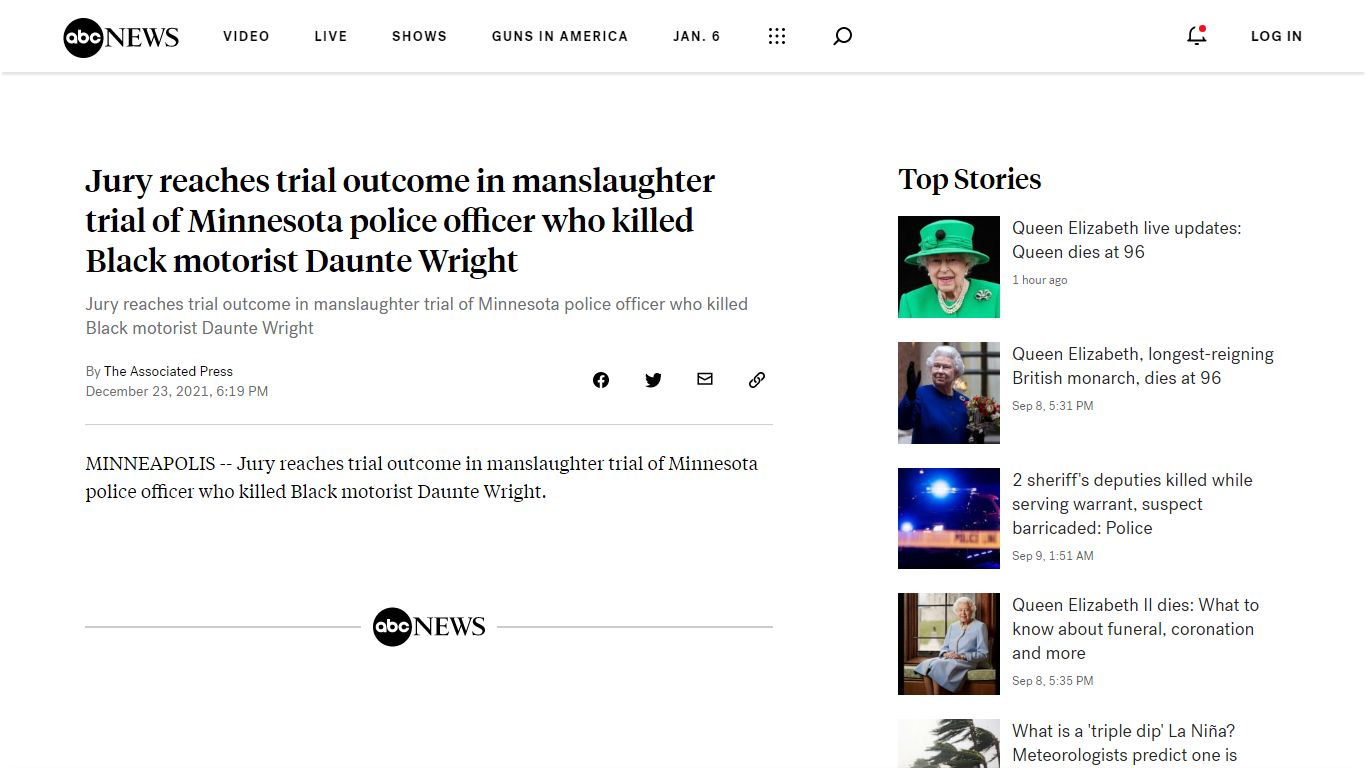
Task: Open the more sections grid icon
Action: point(777,36)
